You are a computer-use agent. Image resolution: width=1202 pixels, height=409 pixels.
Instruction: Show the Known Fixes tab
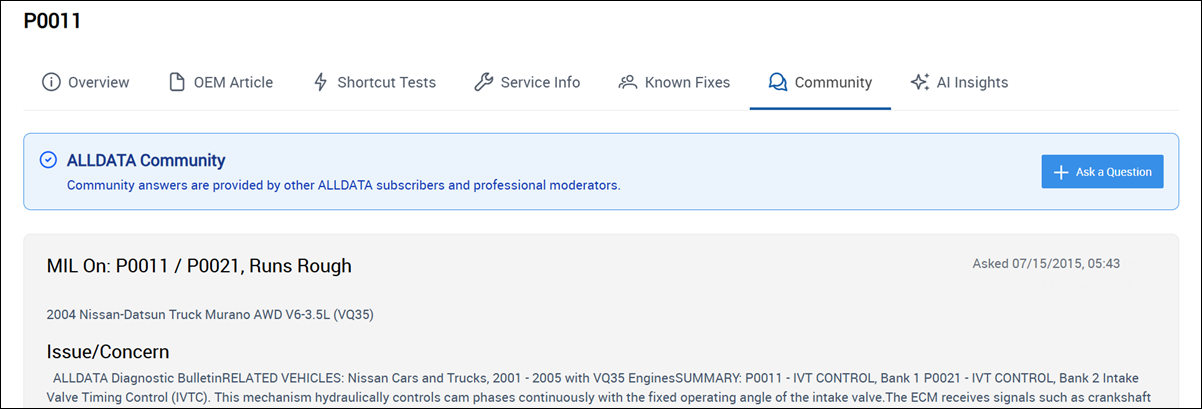687,83
